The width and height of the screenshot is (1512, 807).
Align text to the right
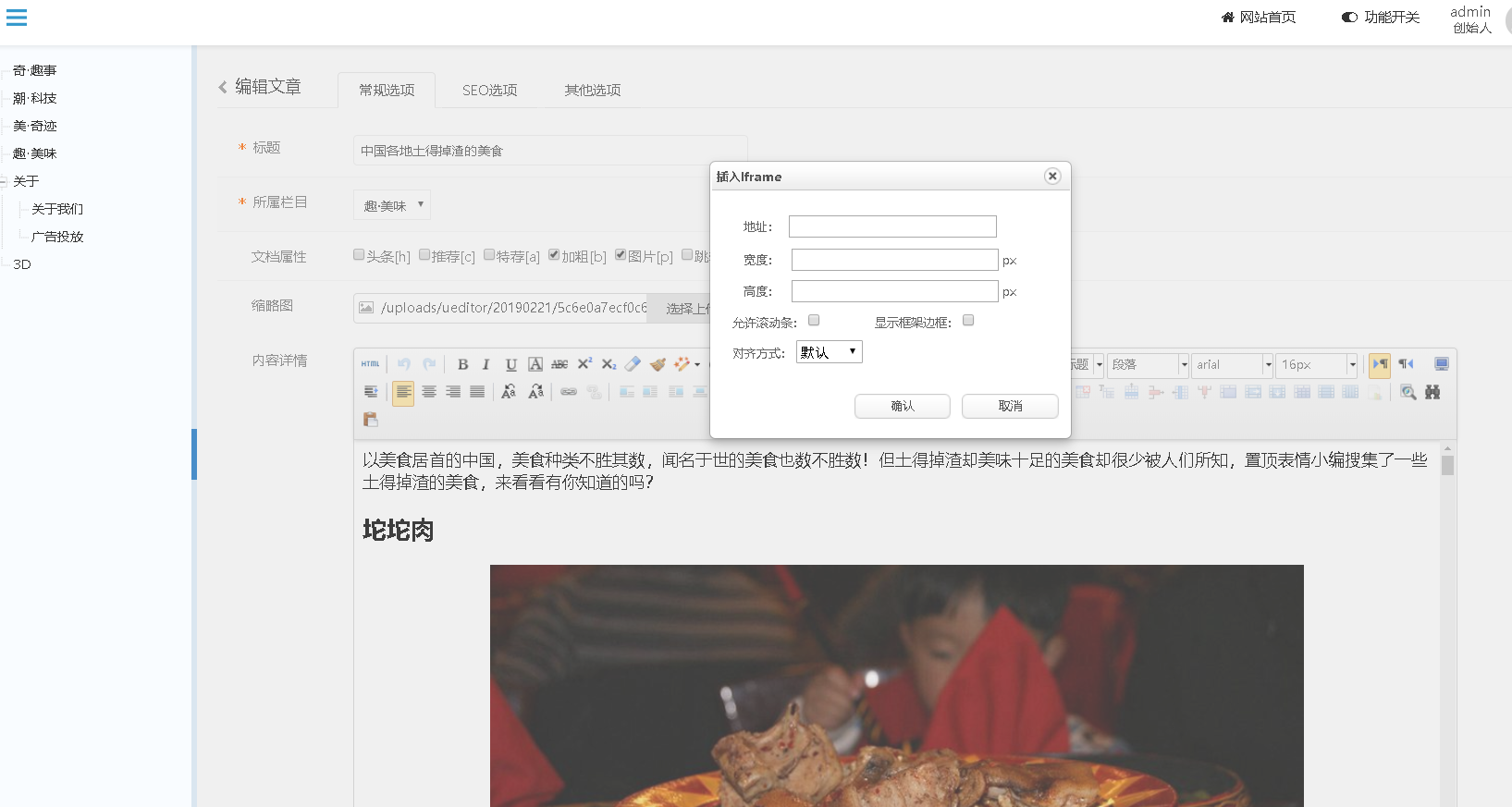pos(453,392)
